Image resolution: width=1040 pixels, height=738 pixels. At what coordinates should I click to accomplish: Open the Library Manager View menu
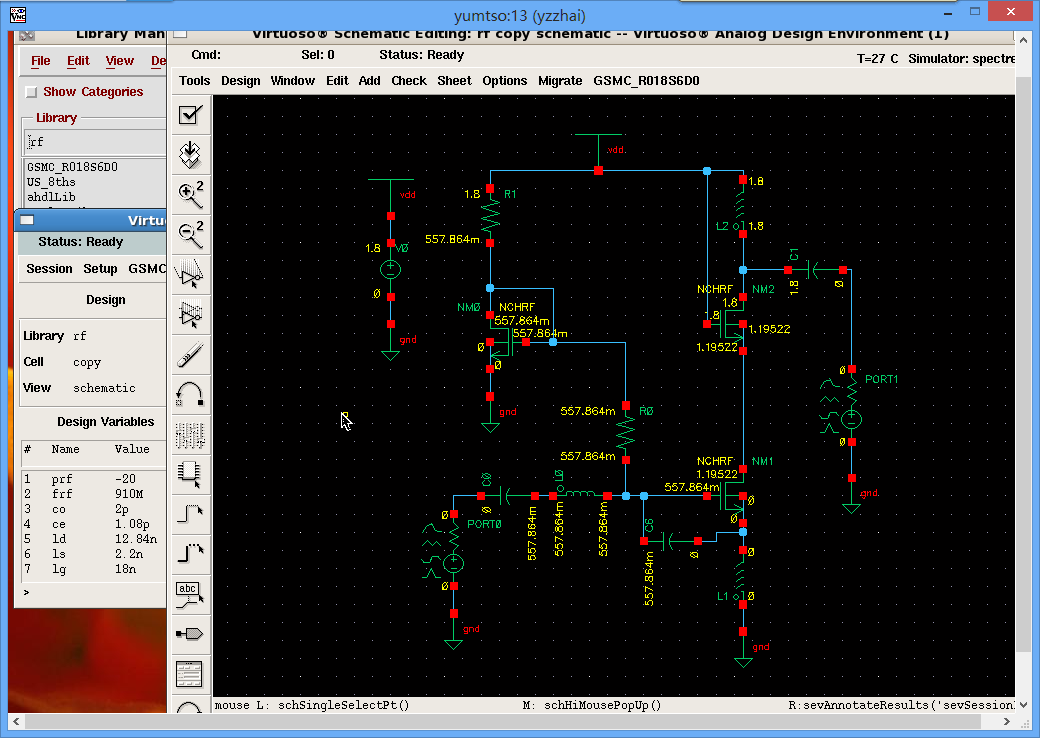click(119, 61)
